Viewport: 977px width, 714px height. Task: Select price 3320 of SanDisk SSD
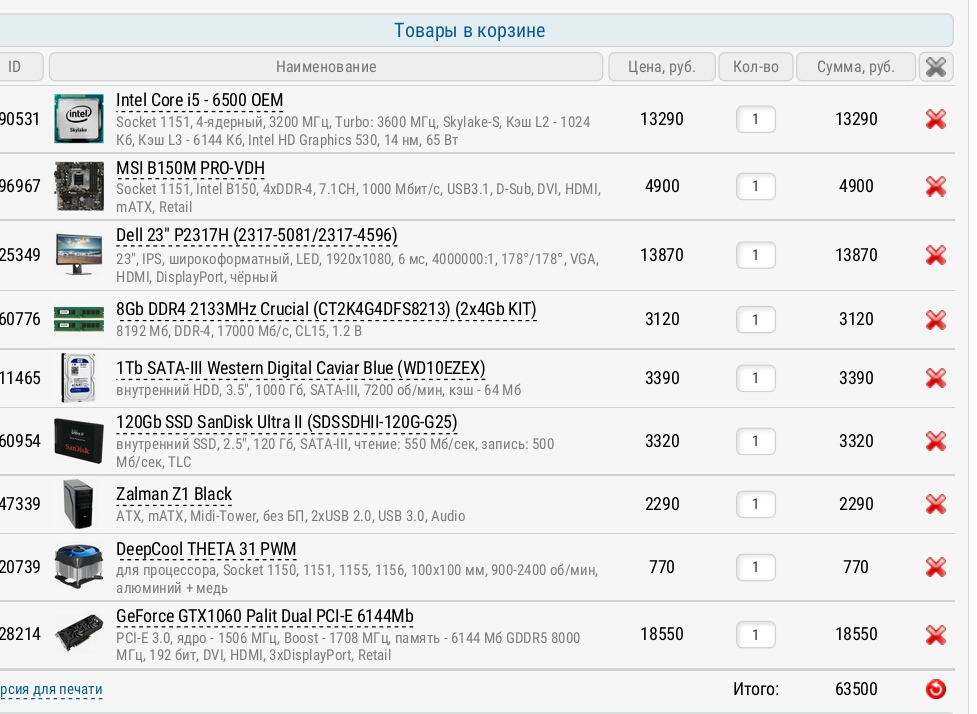[662, 441]
